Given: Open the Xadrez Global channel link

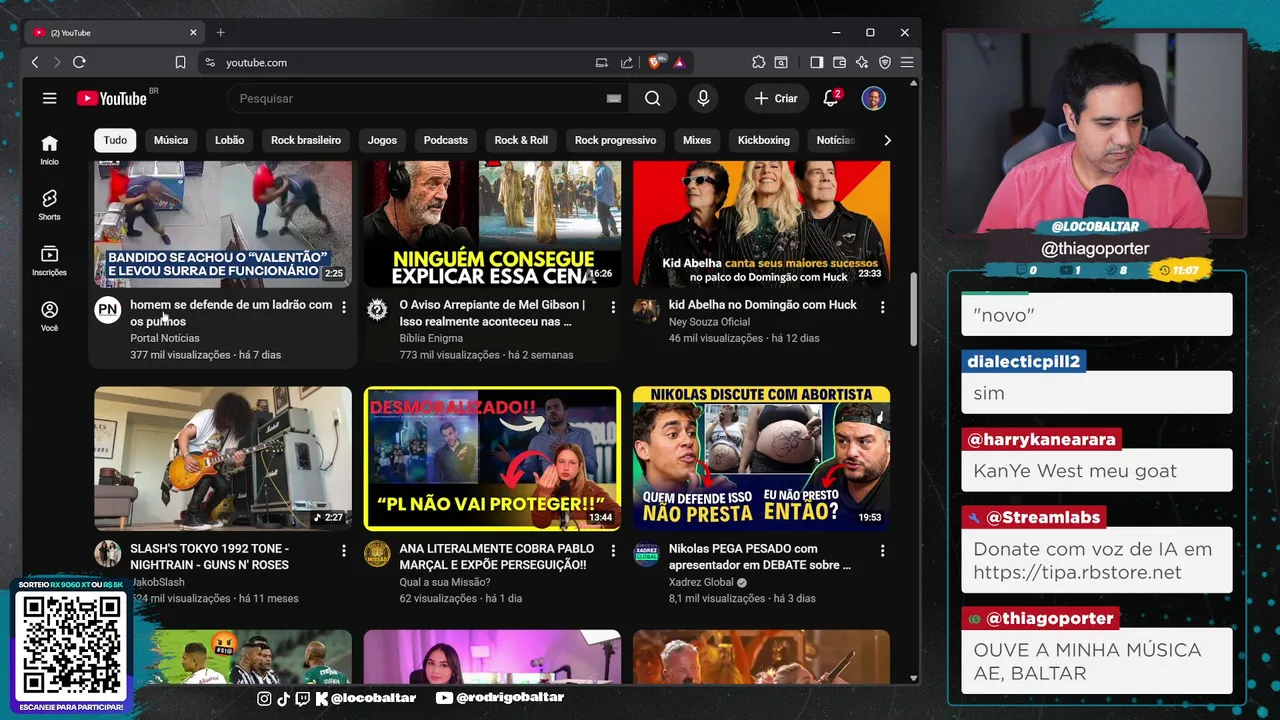Looking at the screenshot, I should (701, 582).
